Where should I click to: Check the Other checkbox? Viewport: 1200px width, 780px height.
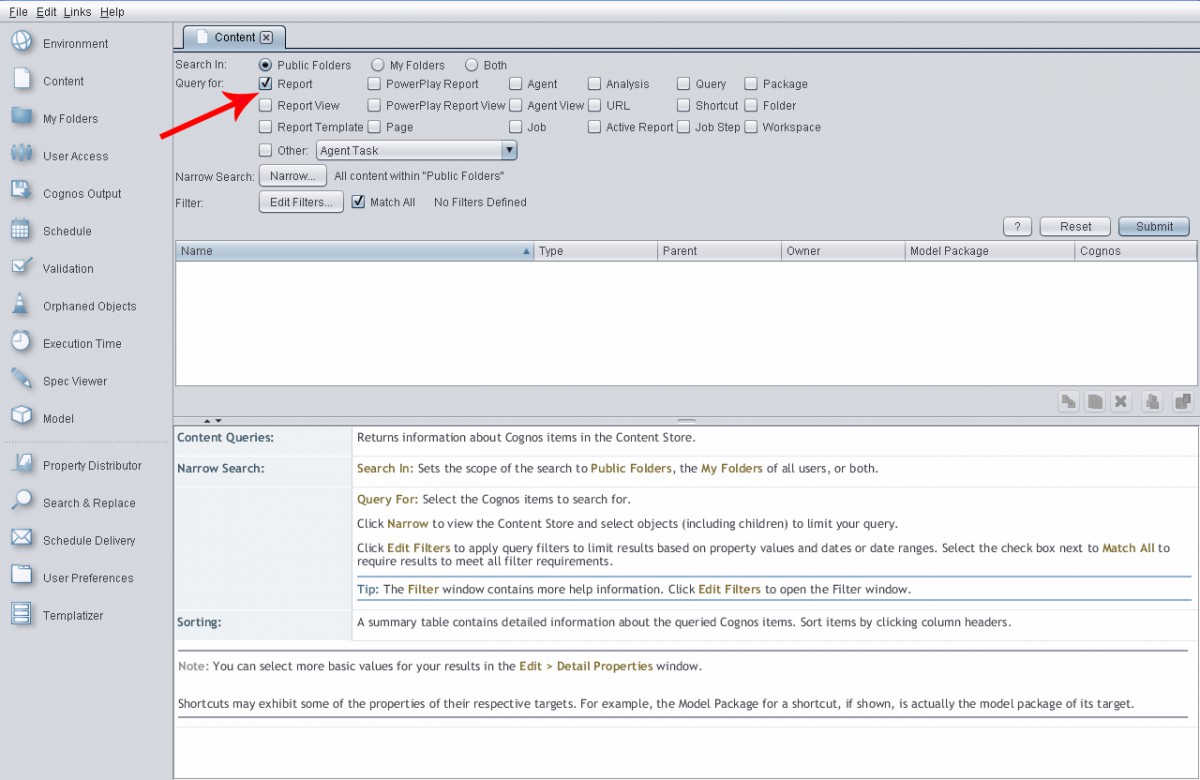pyautogui.click(x=266, y=150)
